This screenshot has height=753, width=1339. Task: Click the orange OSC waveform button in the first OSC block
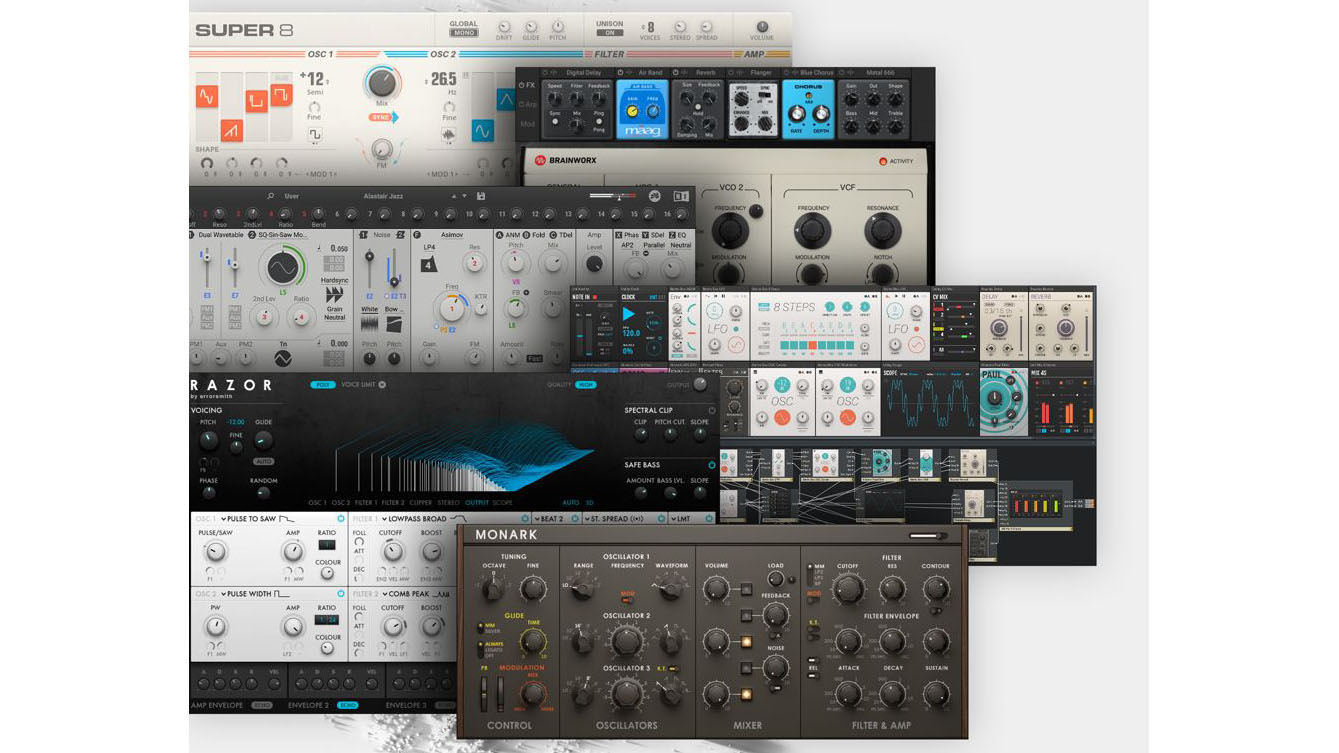click(781, 419)
